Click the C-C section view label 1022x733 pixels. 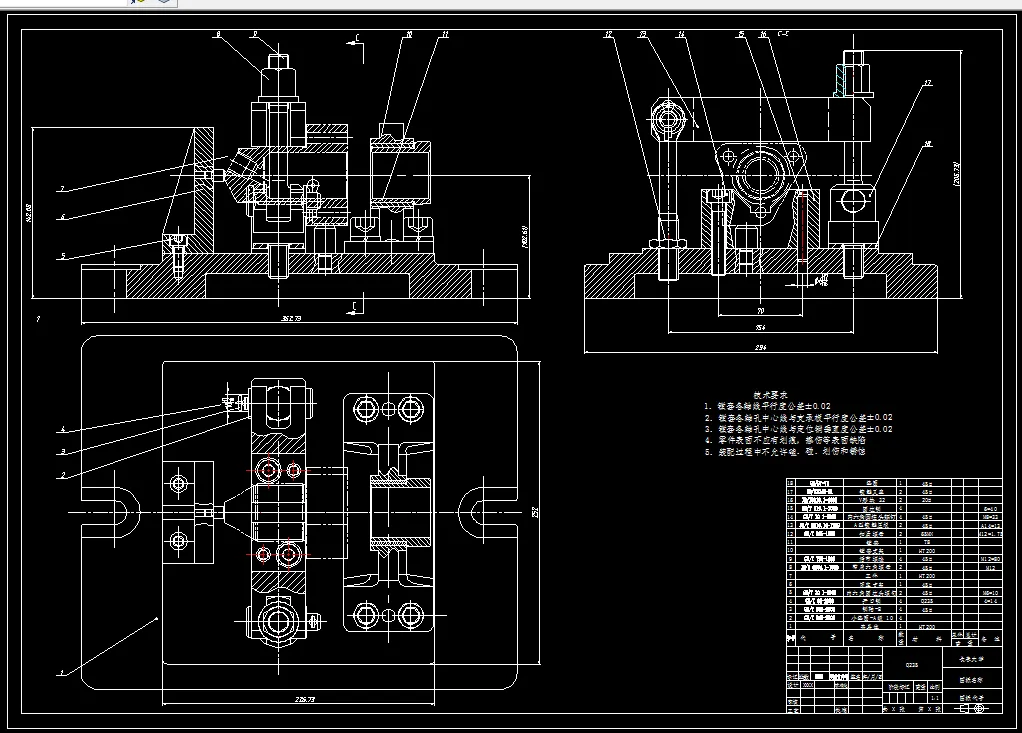pos(783,33)
